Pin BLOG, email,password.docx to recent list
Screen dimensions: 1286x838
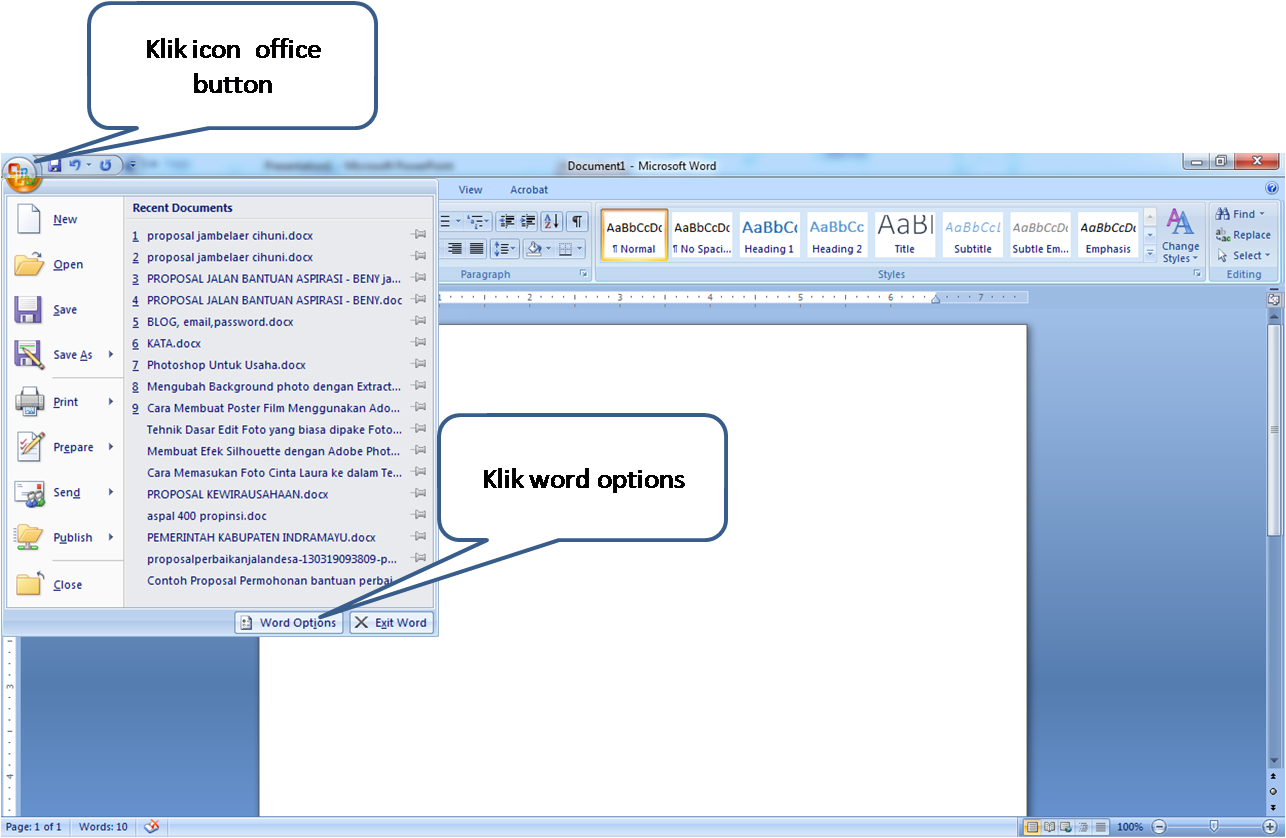[419, 322]
